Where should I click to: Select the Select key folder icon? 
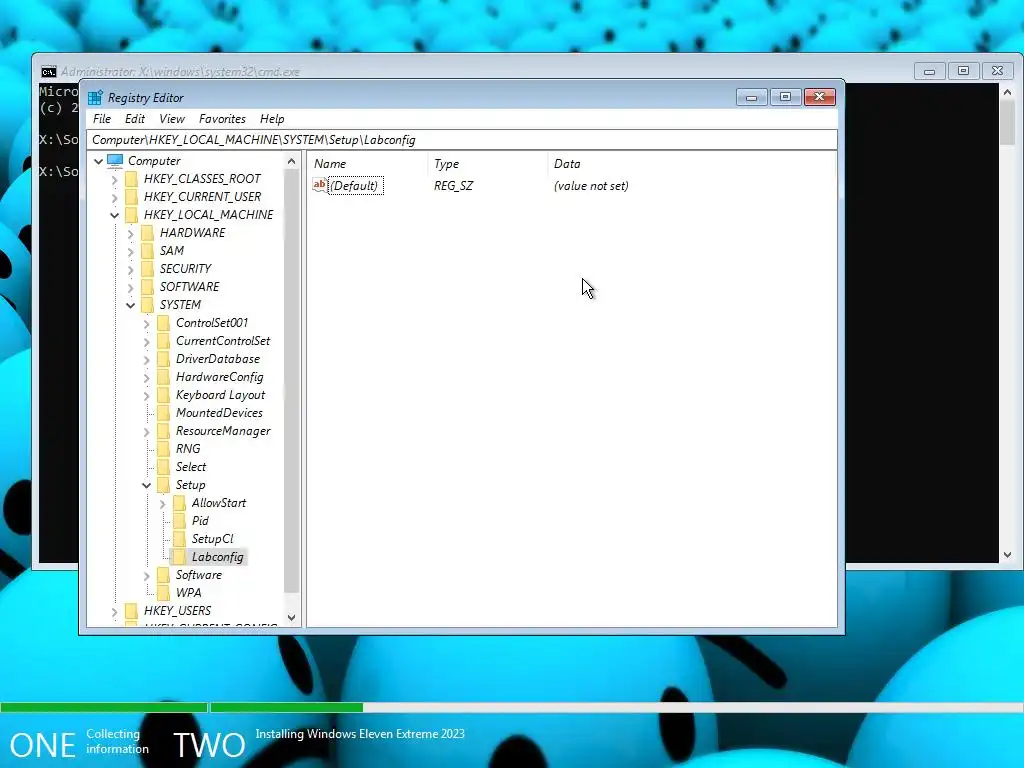coord(163,467)
